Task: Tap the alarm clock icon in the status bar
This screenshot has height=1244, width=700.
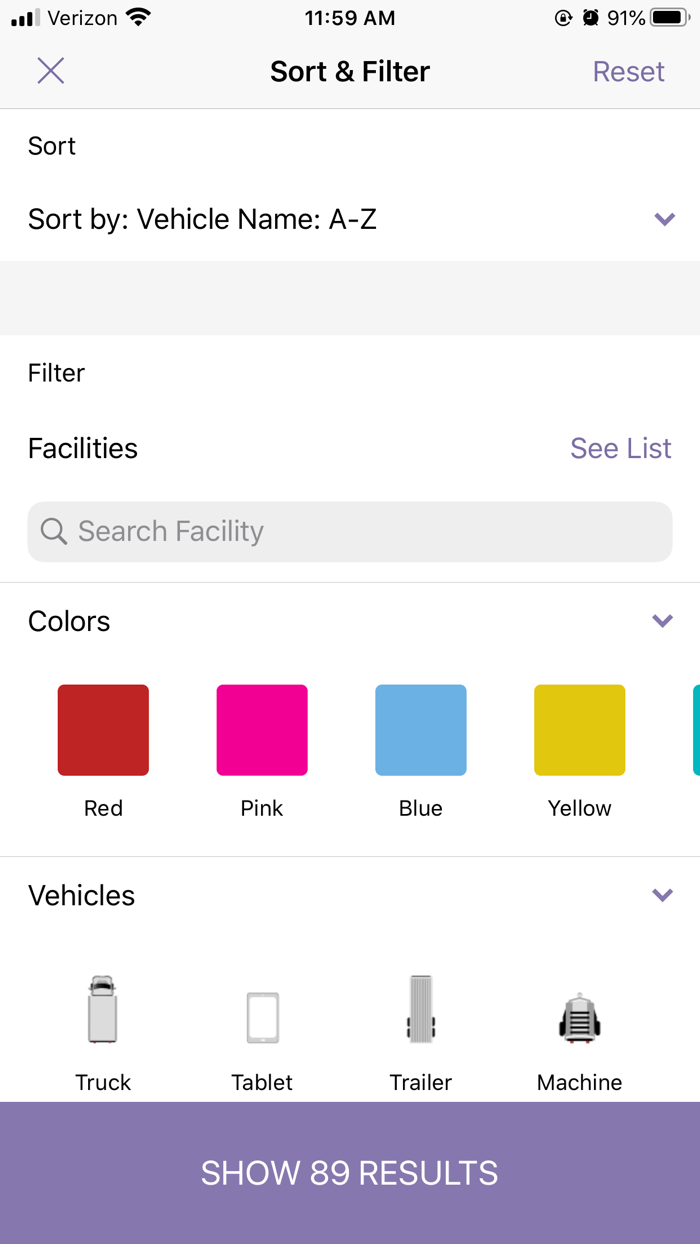Action: [589, 17]
